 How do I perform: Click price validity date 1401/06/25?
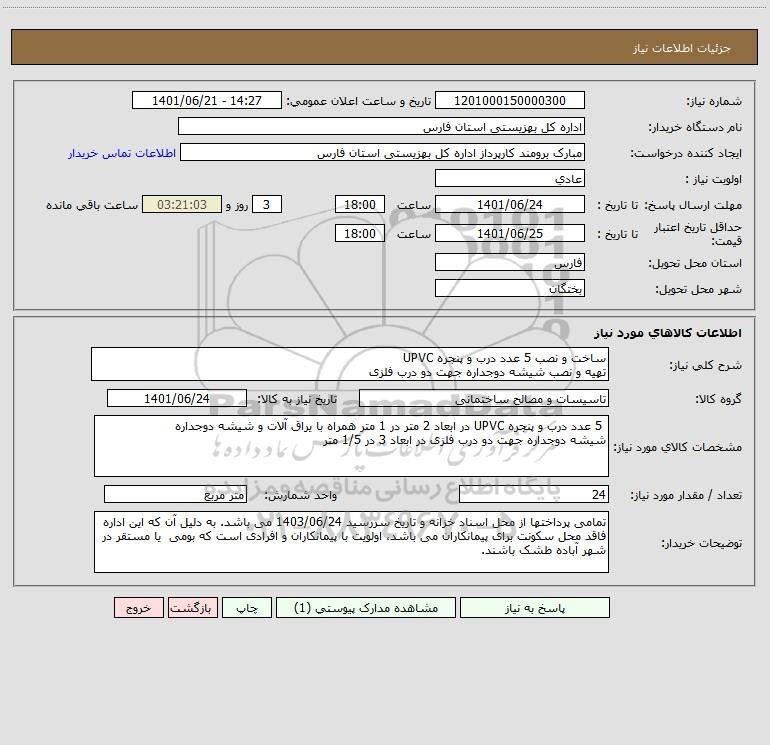[x=510, y=233]
